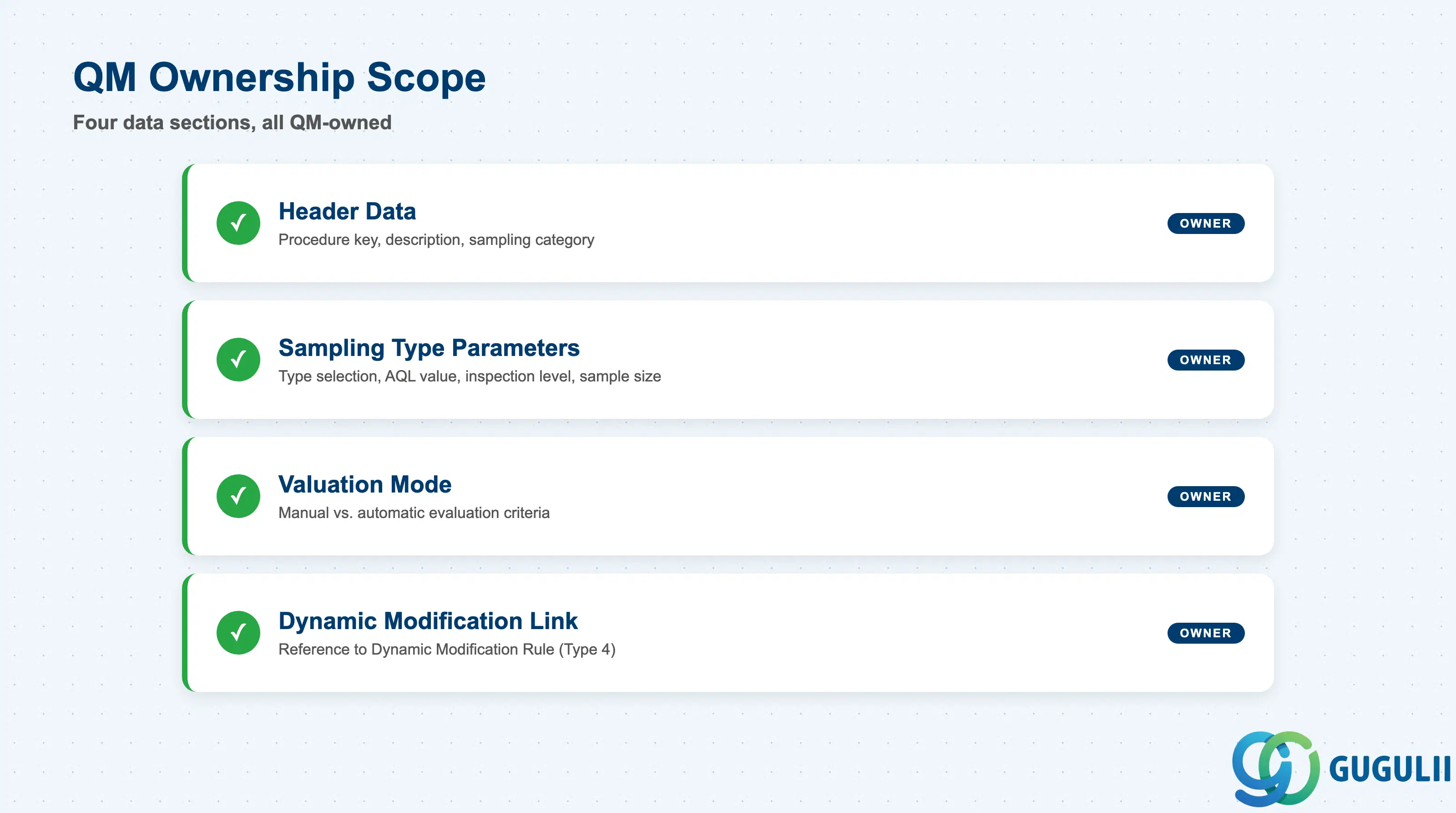Click the OWNER badge on Dynamic Modification Link card

(x=1206, y=633)
